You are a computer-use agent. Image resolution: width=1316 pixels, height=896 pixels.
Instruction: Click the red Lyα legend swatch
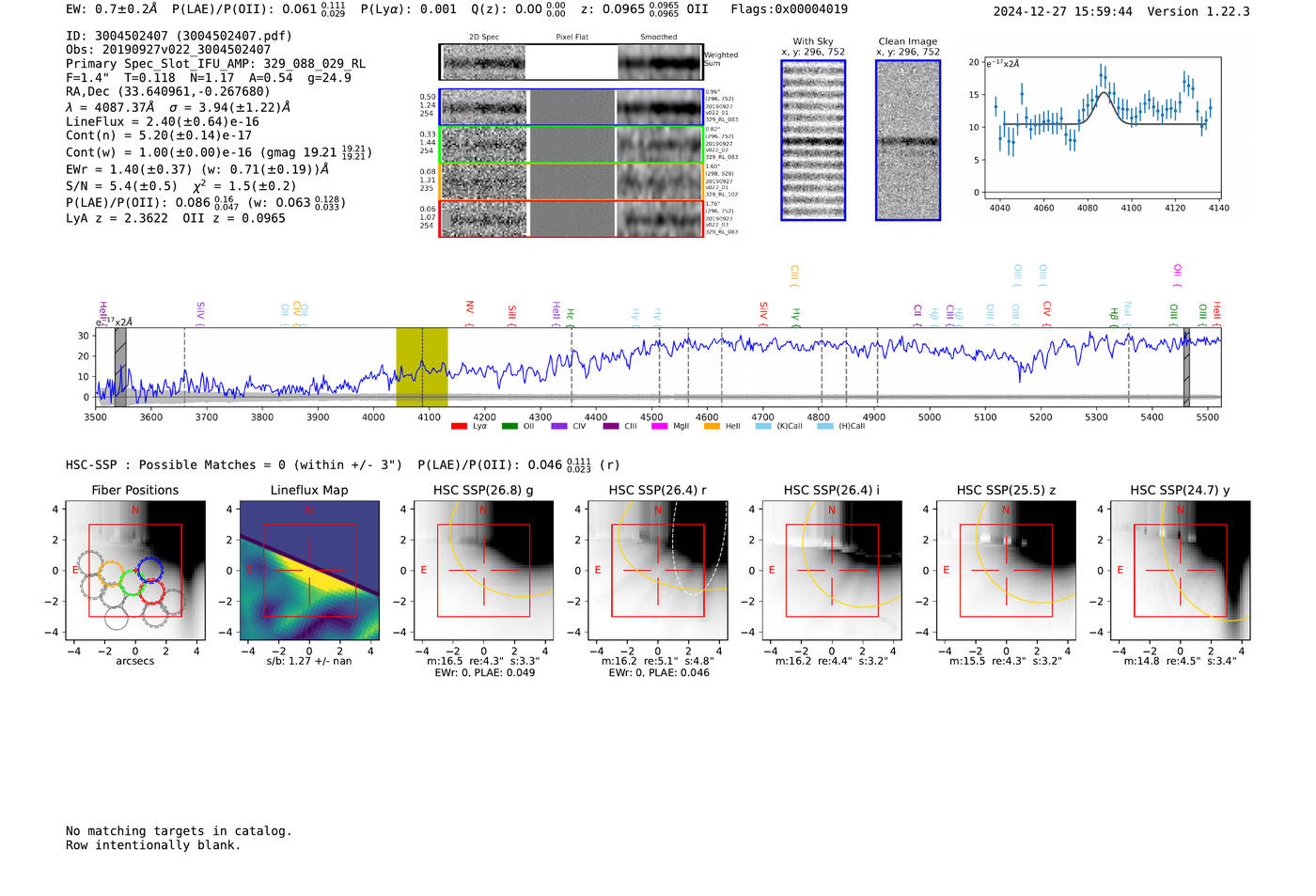pos(459,427)
